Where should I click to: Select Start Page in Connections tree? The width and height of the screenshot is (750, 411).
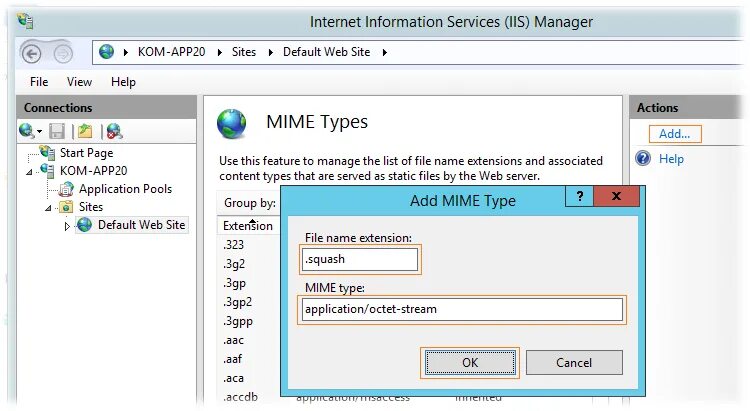click(x=87, y=153)
